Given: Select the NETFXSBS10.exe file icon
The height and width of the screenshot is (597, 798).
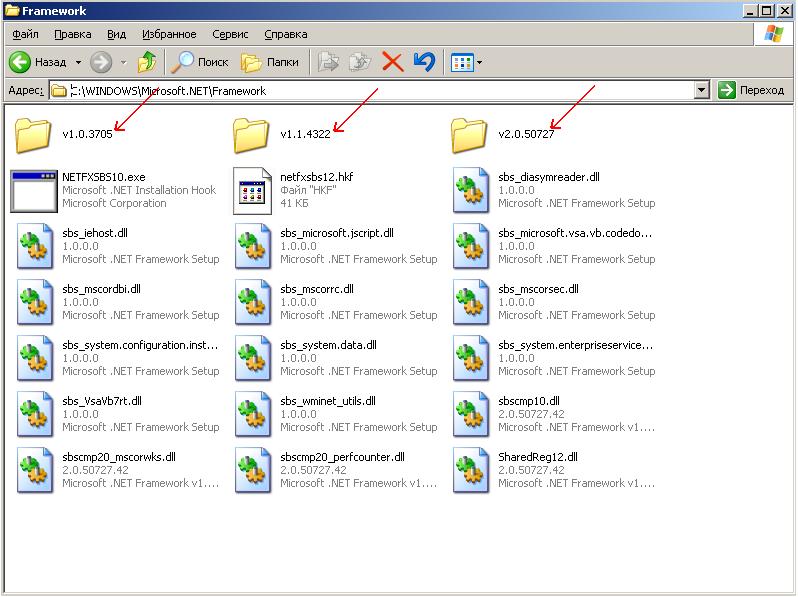Looking at the screenshot, I should tap(33, 190).
